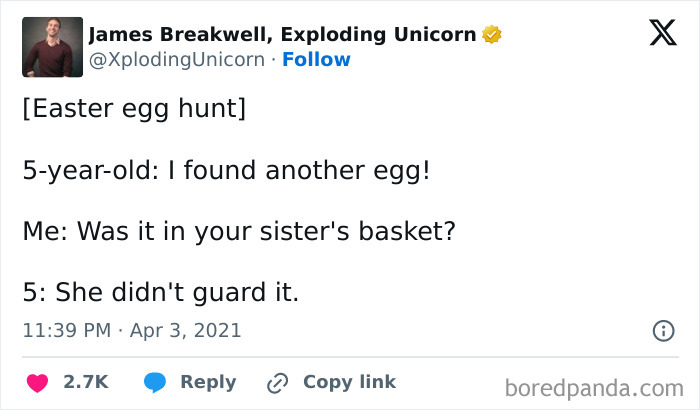This screenshot has height=410, width=700.
Task: Click the blue reply bubble icon
Action: pos(154,382)
